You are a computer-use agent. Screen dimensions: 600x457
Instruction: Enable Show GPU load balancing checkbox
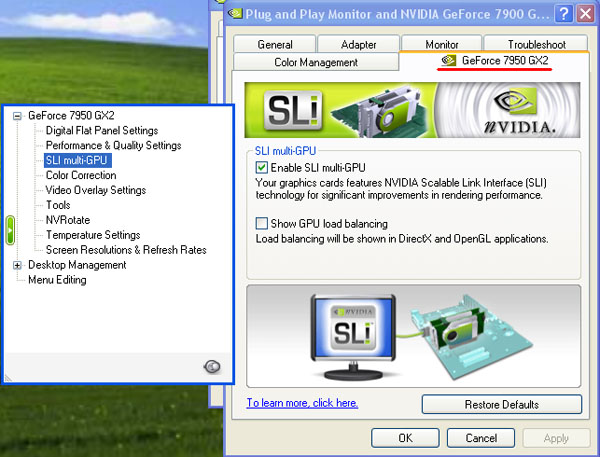[x=262, y=223]
